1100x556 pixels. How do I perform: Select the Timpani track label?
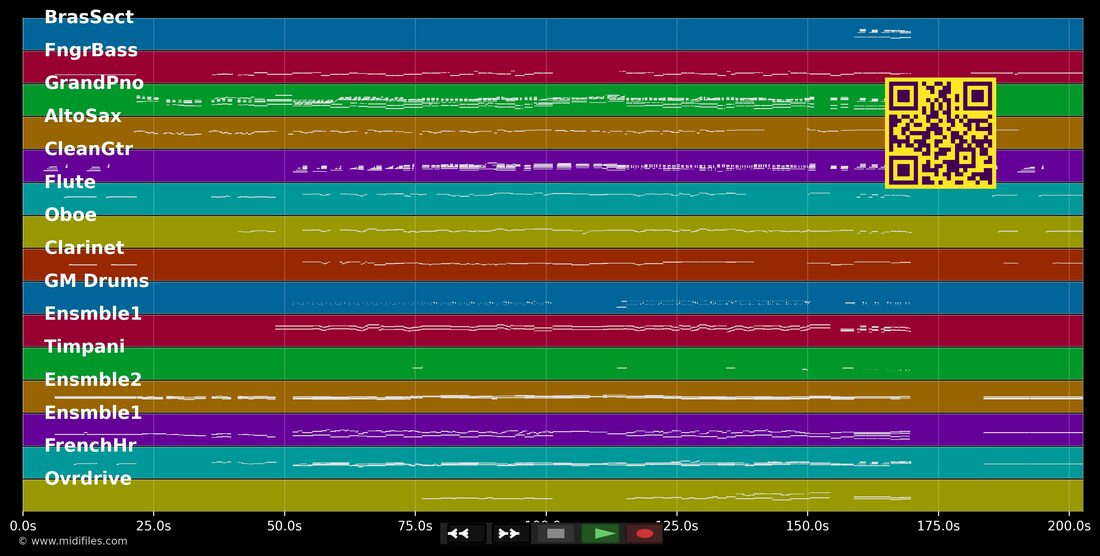click(x=84, y=346)
